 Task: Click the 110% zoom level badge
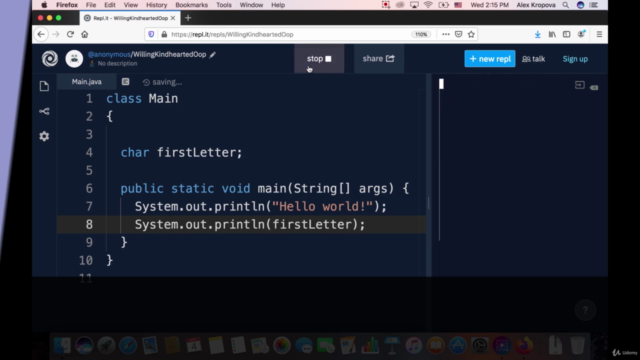(421, 34)
